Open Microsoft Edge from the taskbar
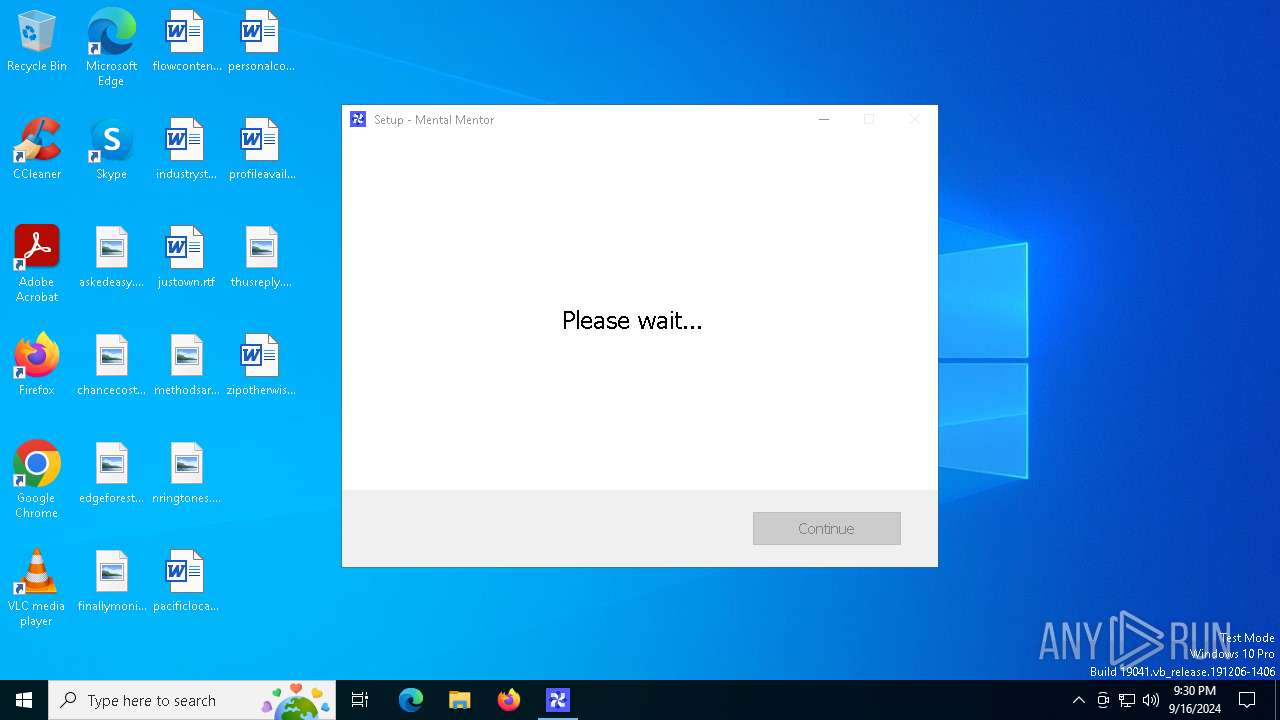 (x=411, y=700)
